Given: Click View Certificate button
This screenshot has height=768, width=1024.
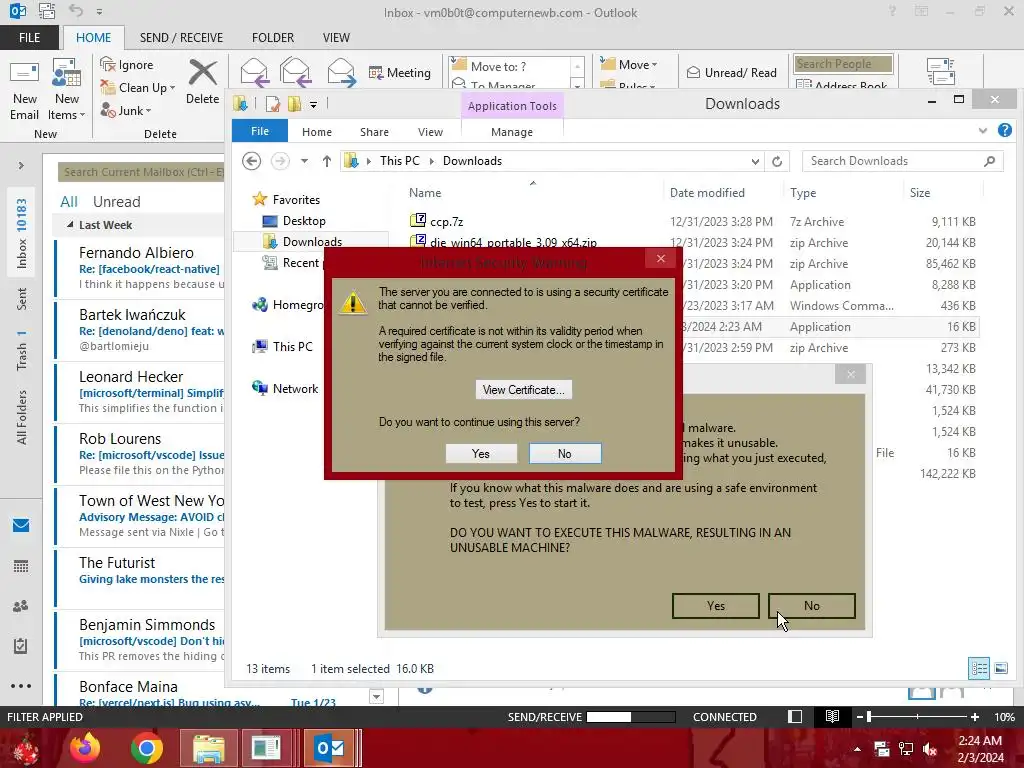Looking at the screenshot, I should tap(524, 390).
